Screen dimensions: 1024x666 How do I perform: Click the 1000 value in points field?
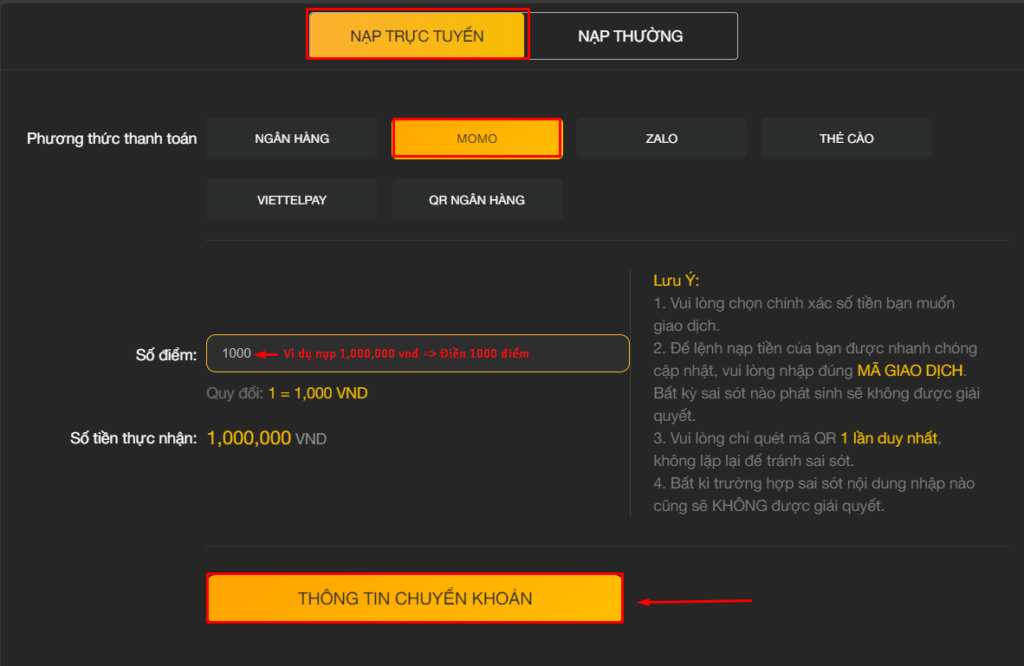[237, 354]
